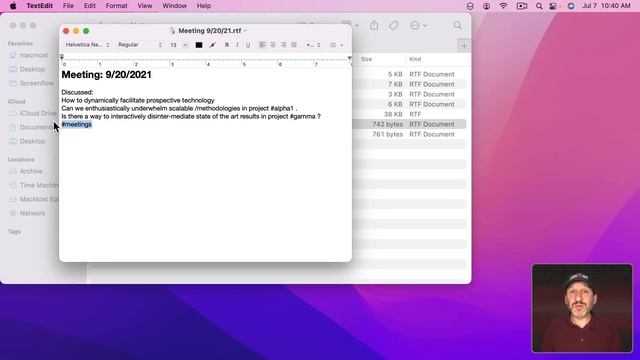Screen dimensions: 640x360
Task: Center align the text
Action: pos(273,45)
